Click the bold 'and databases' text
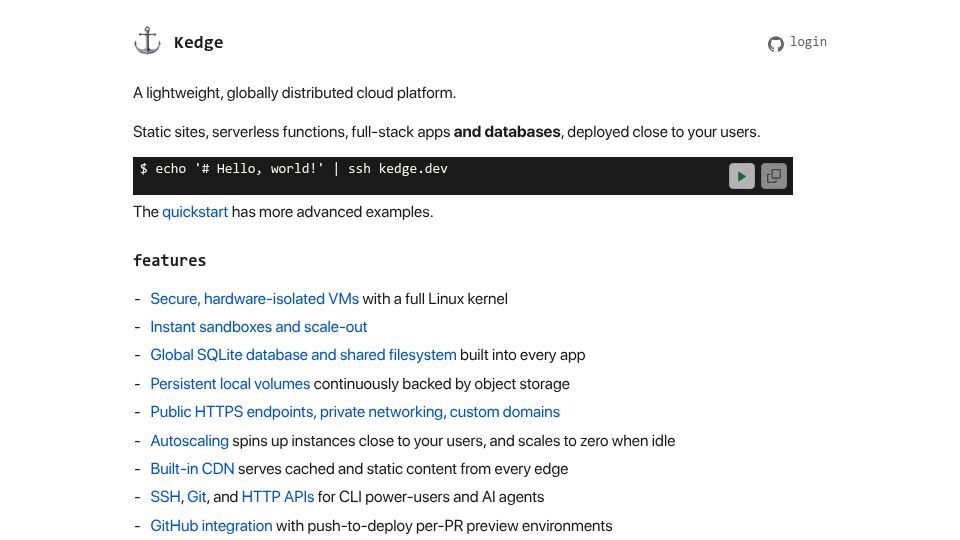Viewport: 960px width, 540px height. pos(507,132)
